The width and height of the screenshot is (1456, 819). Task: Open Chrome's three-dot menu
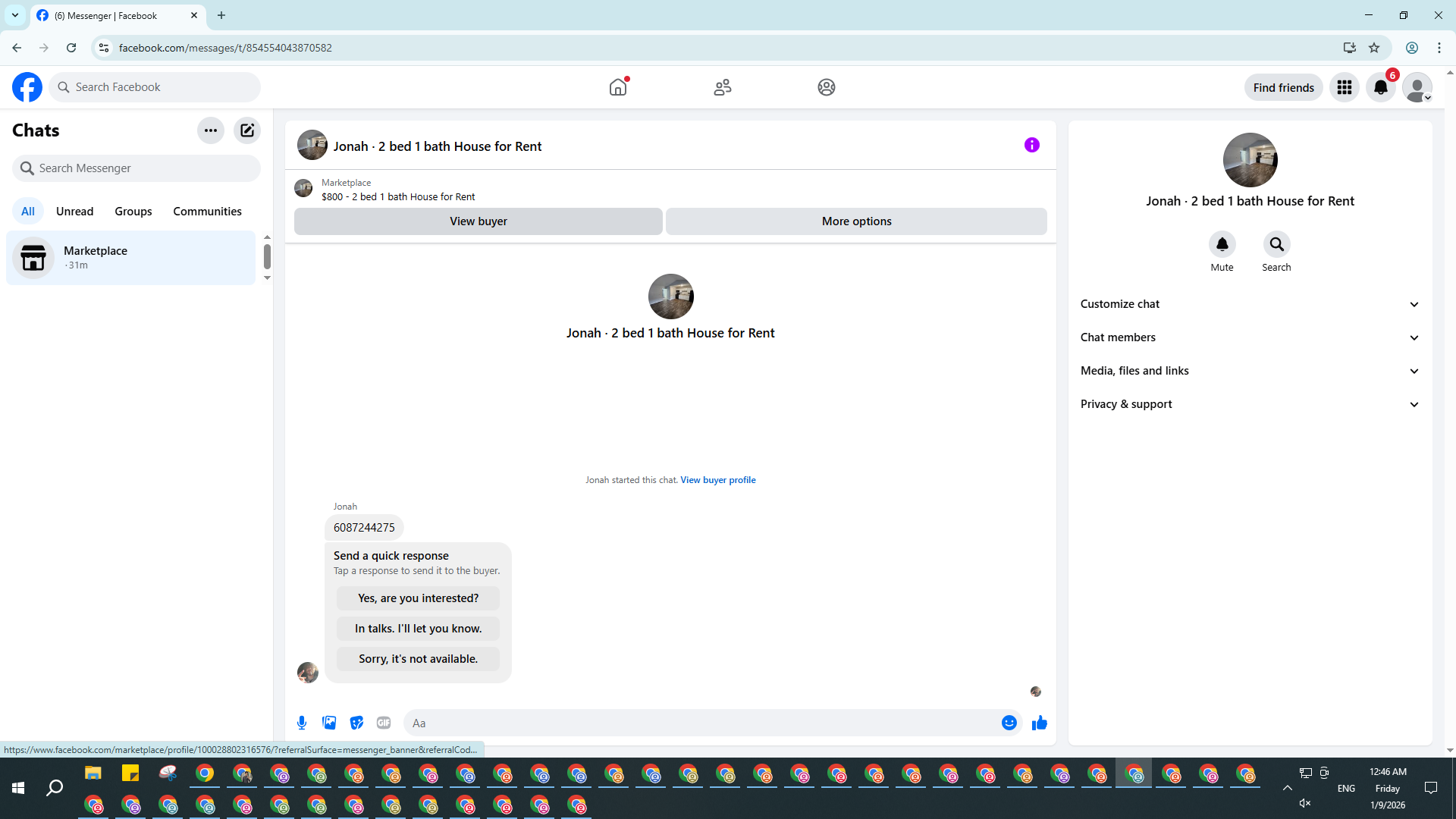[1439, 48]
